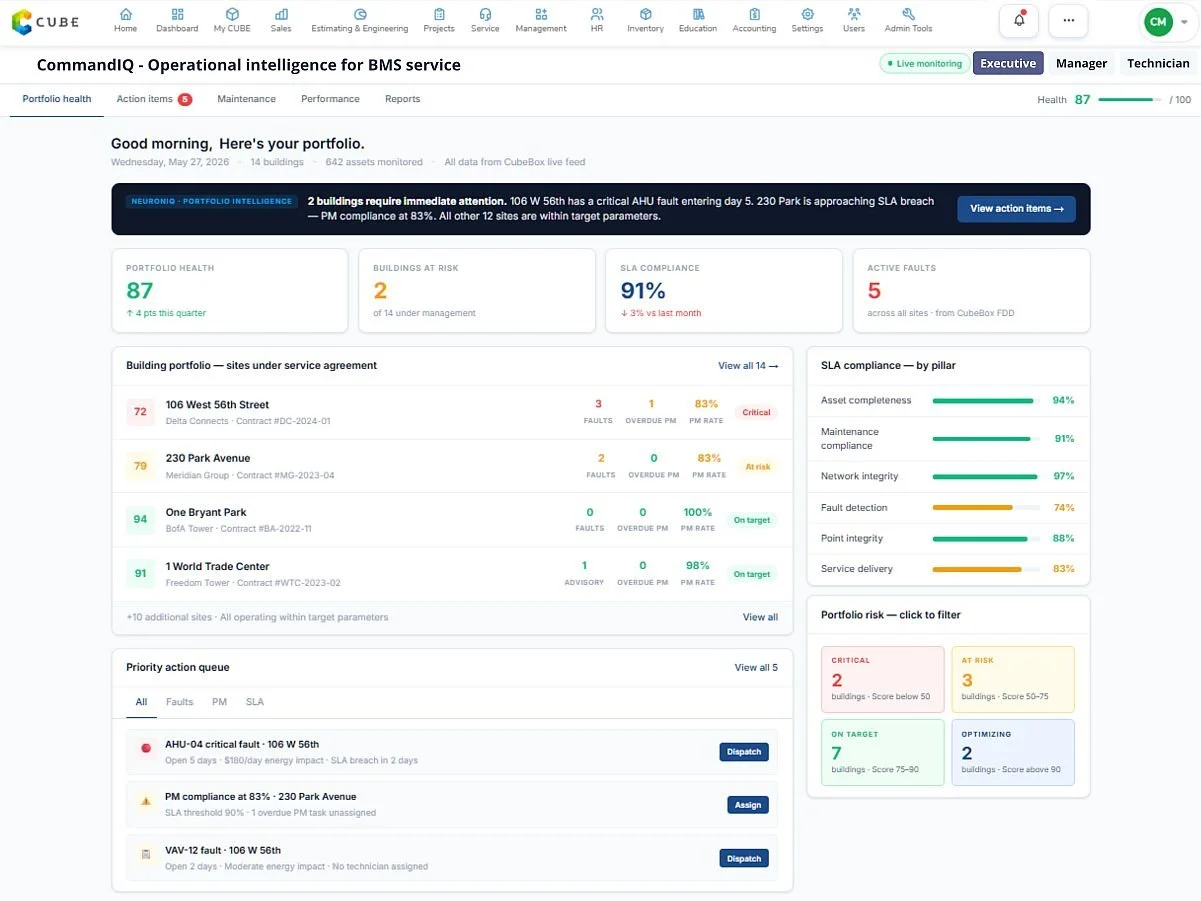The image size is (1201, 901).
Task: Click View all 5 link
Action: tap(756, 668)
